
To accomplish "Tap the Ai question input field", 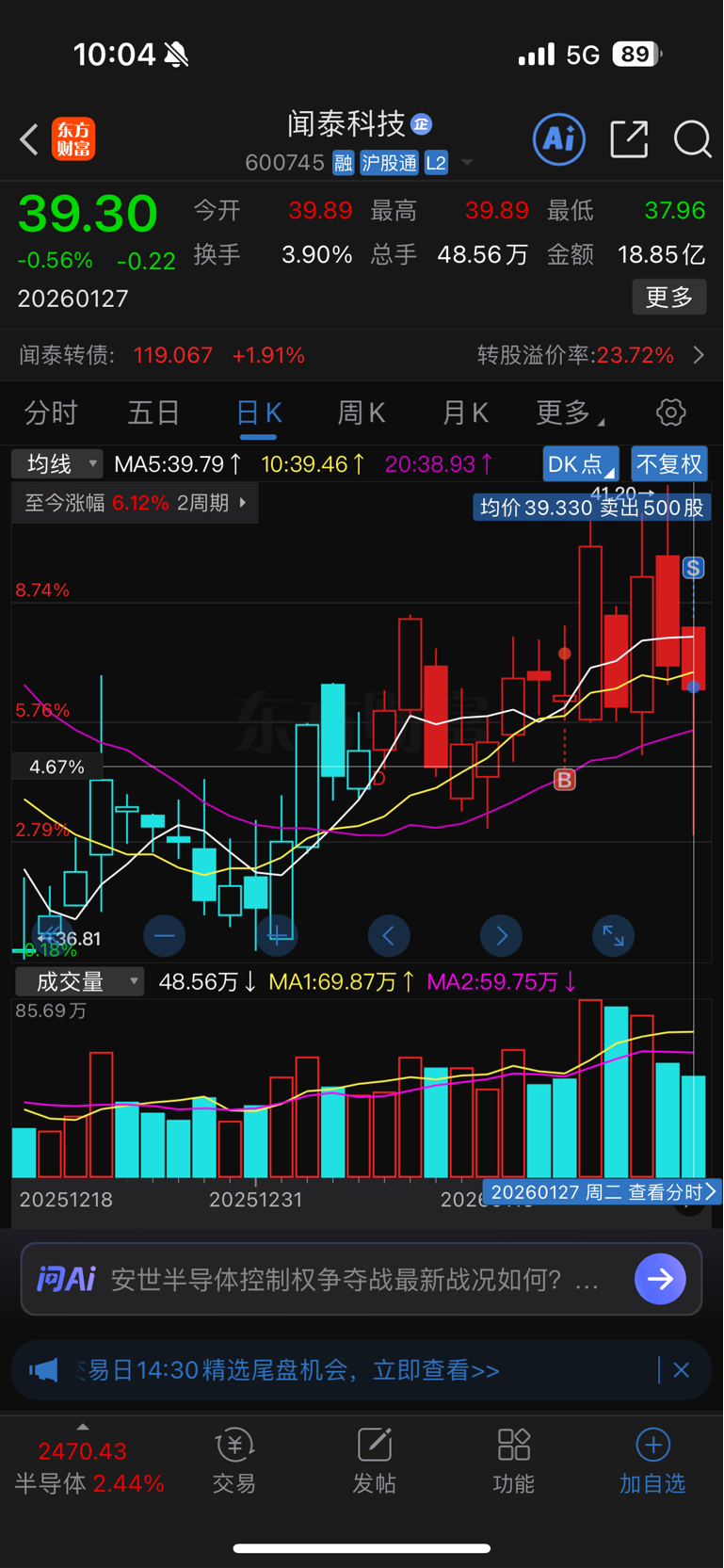I will pyautogui.click(x=362, y=1279).
